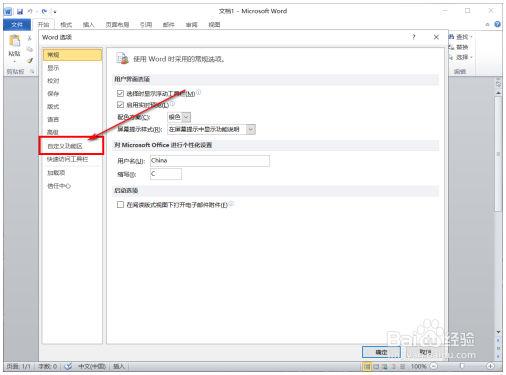506x375 pixels.
Task: Click the Save icon in quick access toolbar
Action: 20,12
